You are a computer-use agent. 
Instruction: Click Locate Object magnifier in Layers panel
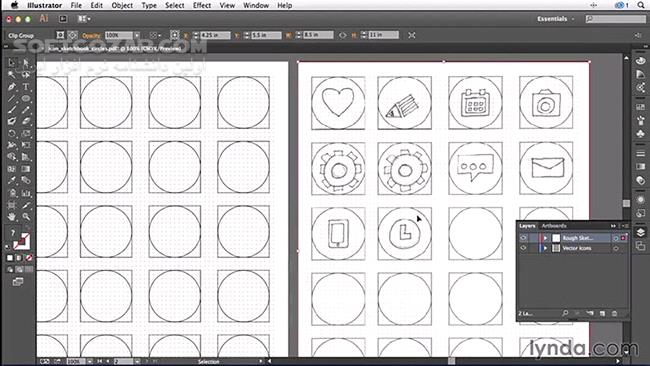pyautogui.click(x=565, y=313)
